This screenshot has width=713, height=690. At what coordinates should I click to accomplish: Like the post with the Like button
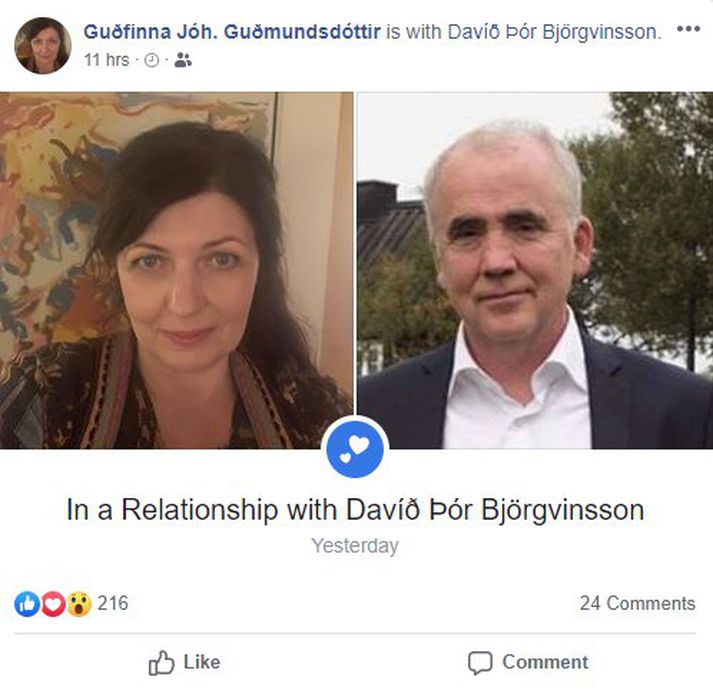pyautogui.click(x=185, y=662)
